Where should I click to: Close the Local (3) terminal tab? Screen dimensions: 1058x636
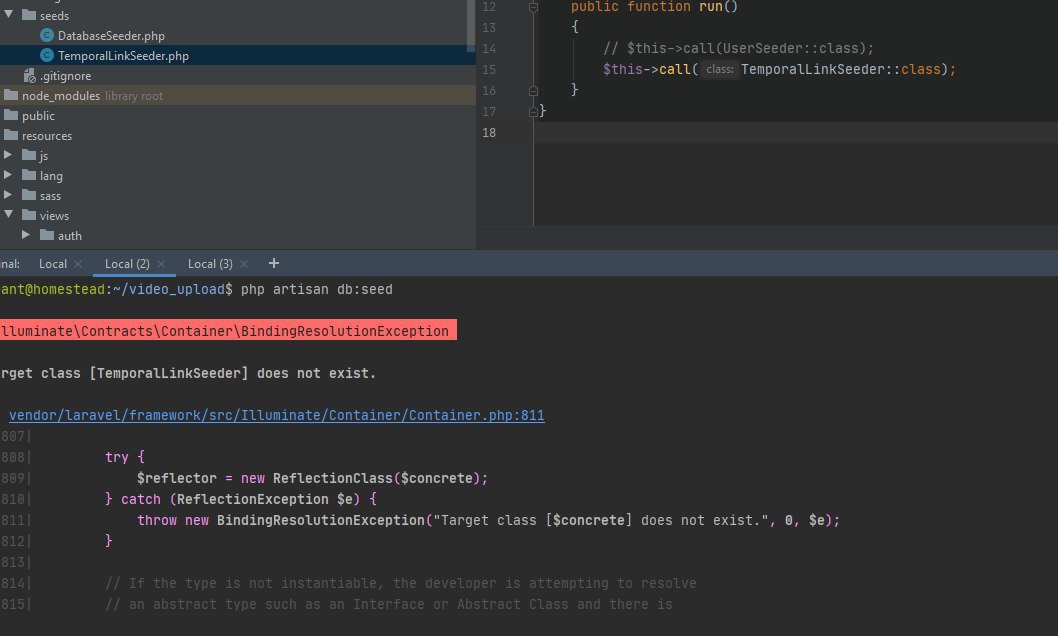pos(246,264)
